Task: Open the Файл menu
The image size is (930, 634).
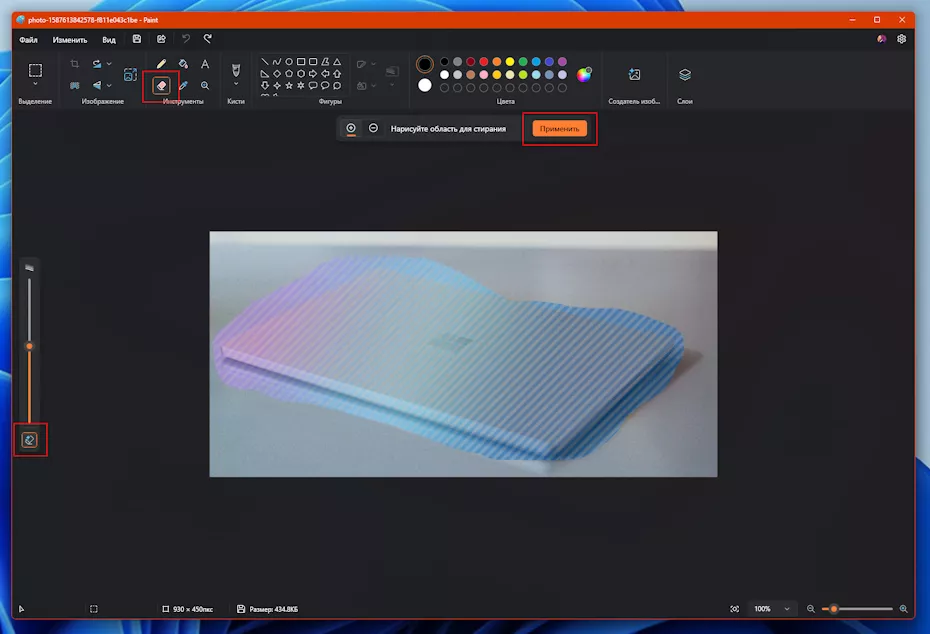Action: (28, 40)
